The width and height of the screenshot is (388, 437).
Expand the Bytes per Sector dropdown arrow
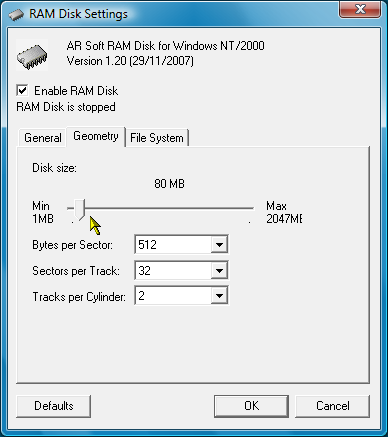[219, 245]
